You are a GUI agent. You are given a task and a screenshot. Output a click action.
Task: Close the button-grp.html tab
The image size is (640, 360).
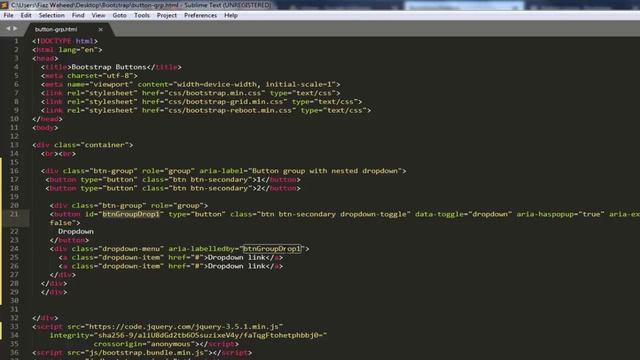click(100, 29)
